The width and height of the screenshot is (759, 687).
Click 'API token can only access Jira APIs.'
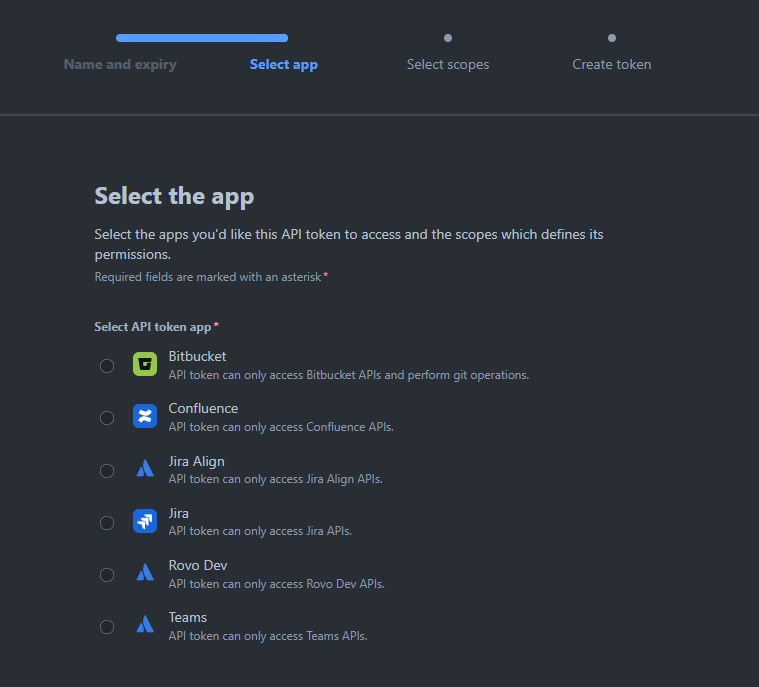click(260, 531)
